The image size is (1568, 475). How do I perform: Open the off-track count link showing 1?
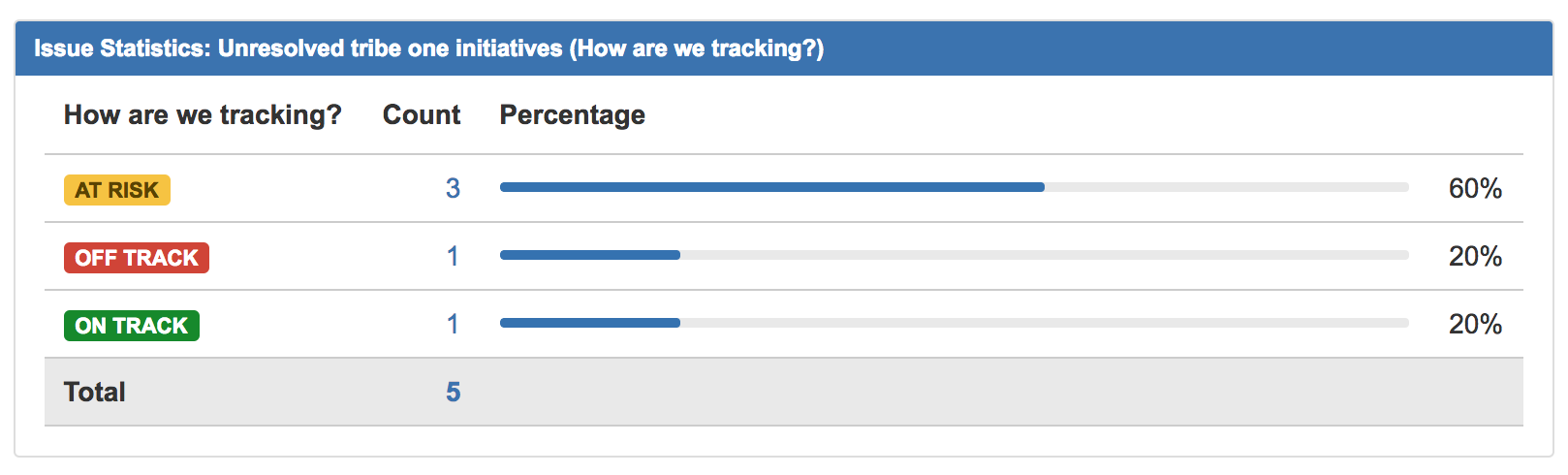click(453, 256)
